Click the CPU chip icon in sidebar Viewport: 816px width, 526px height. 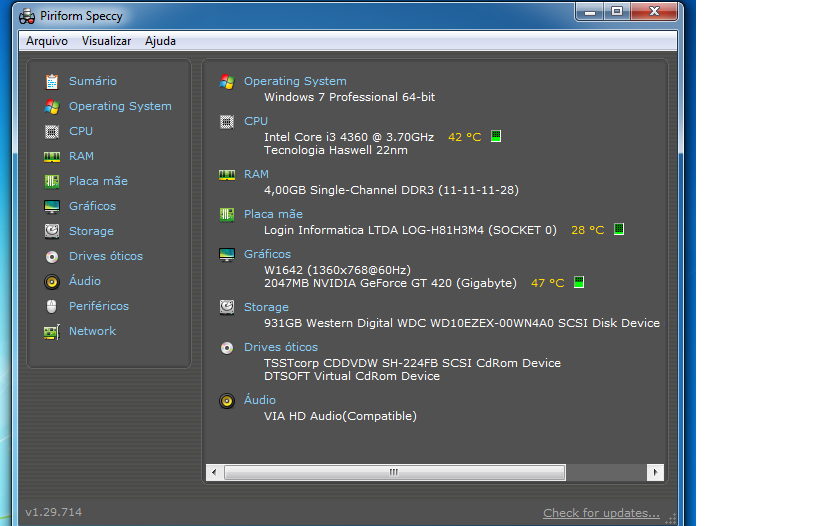[x=52, y=132]
